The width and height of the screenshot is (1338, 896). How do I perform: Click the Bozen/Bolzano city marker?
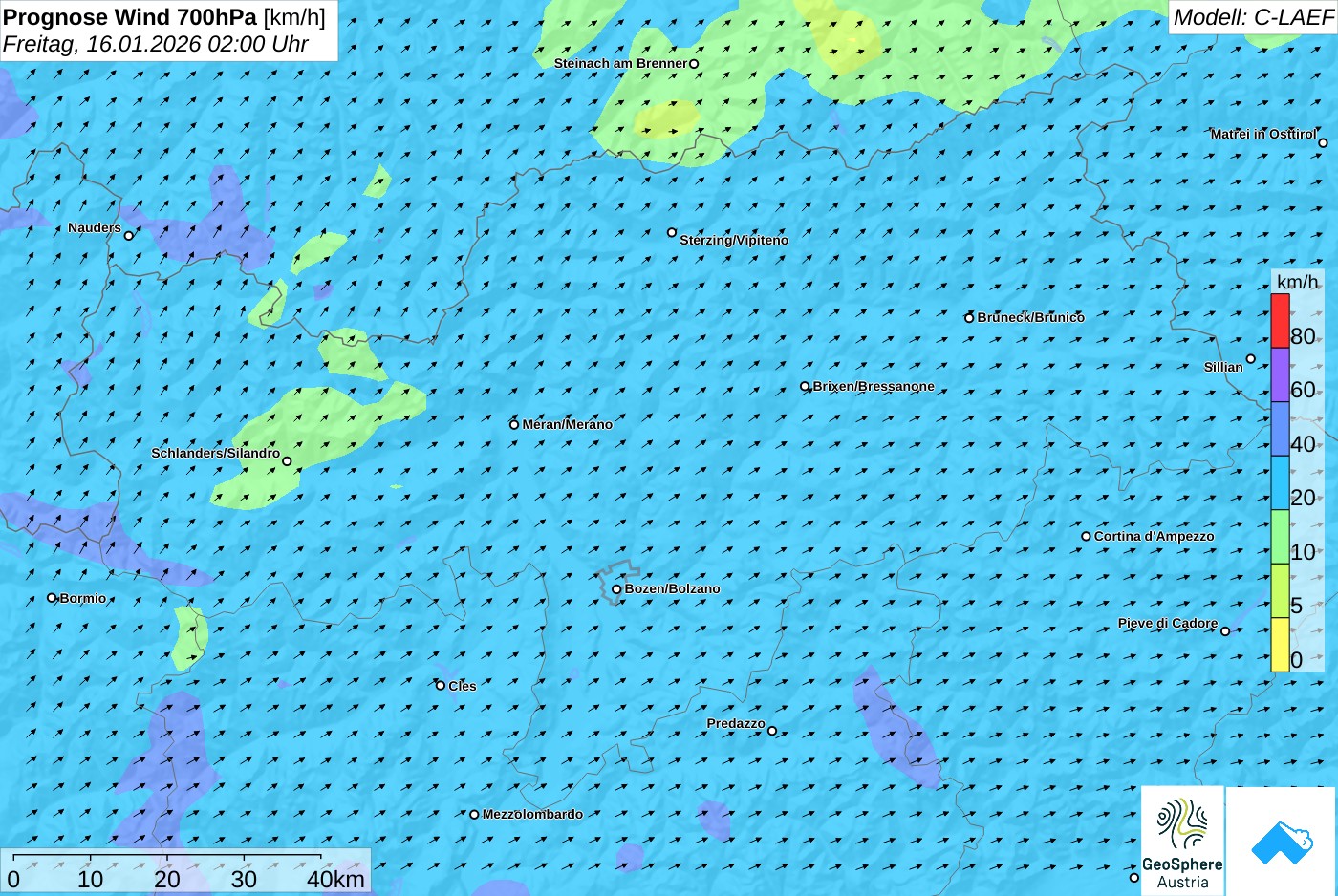(x=616, y=589)
